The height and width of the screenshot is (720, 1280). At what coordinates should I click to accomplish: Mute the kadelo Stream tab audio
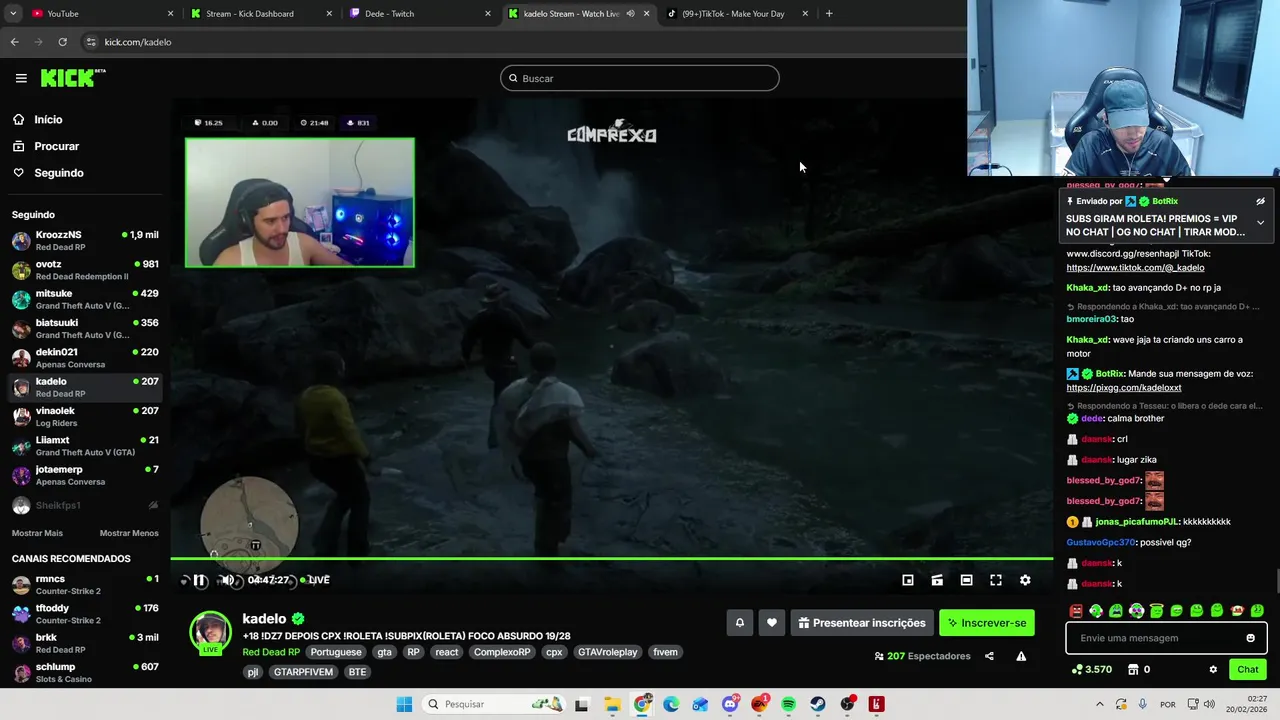point(630,14)
